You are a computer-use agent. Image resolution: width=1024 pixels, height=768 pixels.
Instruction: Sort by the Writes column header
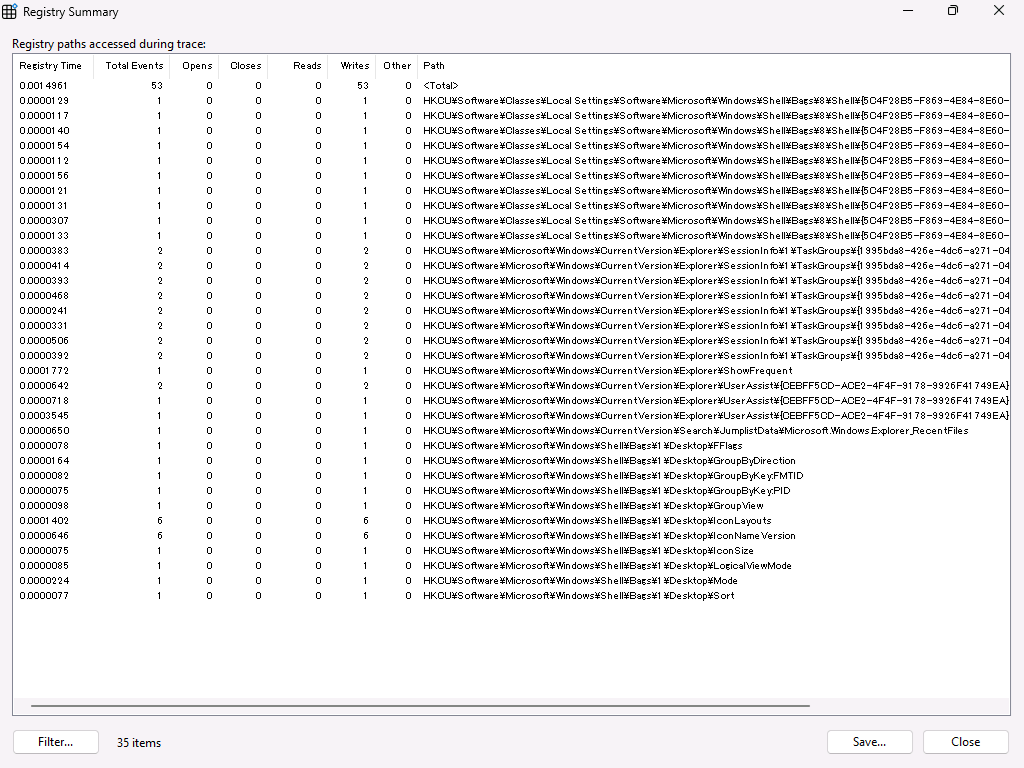point(354,66)
